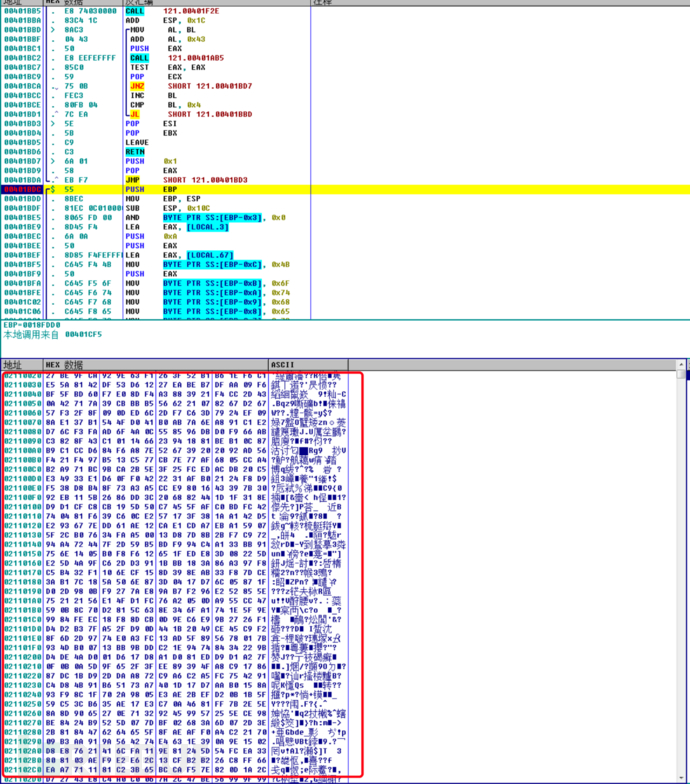Viewport: 690px width, 784px height.
Task: Select MOV BYTE PTR SS:[EBP-0xB], 0x6F
Action: coord(208,284)
